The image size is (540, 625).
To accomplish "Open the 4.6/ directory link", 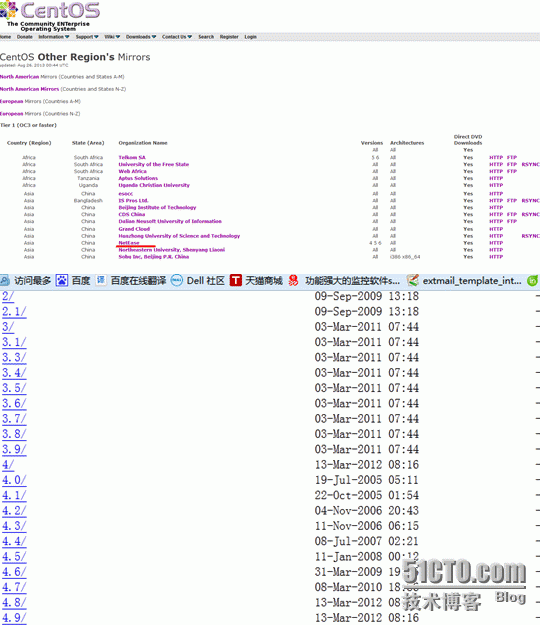I will click(14, 572).
